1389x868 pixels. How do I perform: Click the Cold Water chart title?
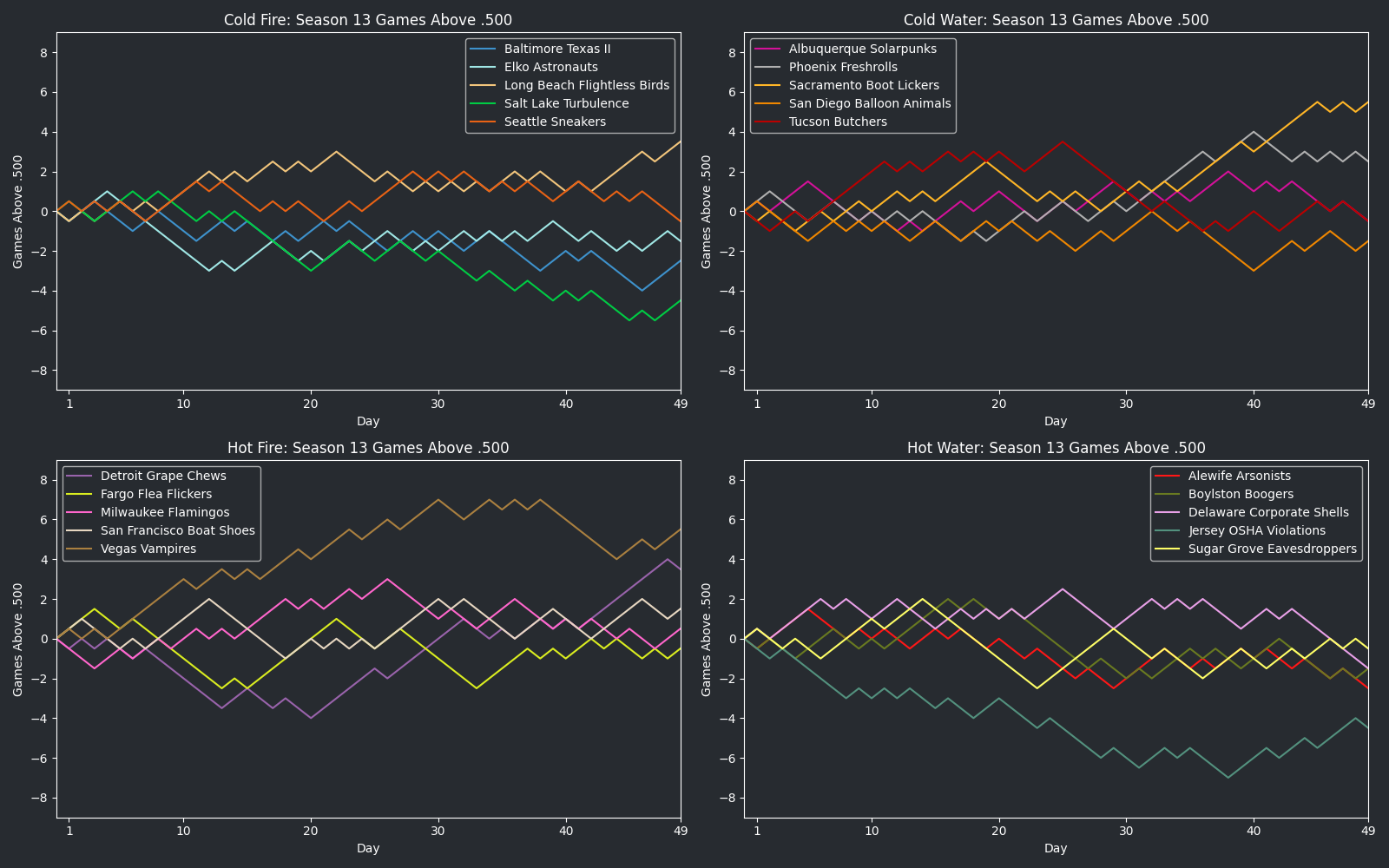[1056, 20]
